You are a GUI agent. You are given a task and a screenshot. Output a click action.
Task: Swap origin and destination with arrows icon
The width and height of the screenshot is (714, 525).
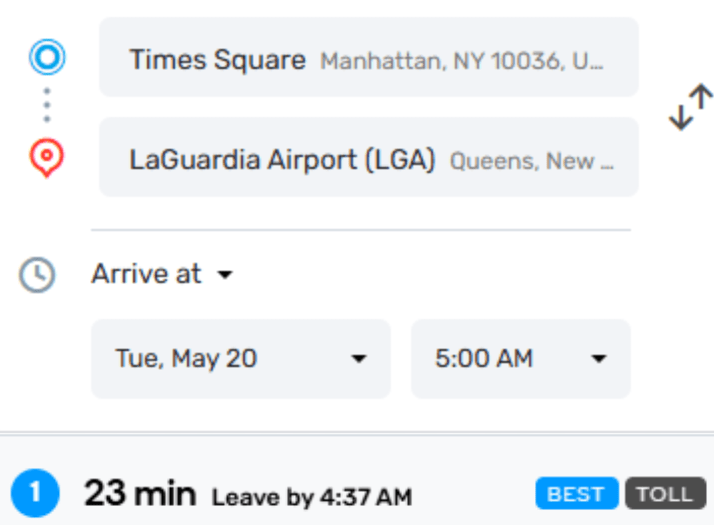(691, 107)
